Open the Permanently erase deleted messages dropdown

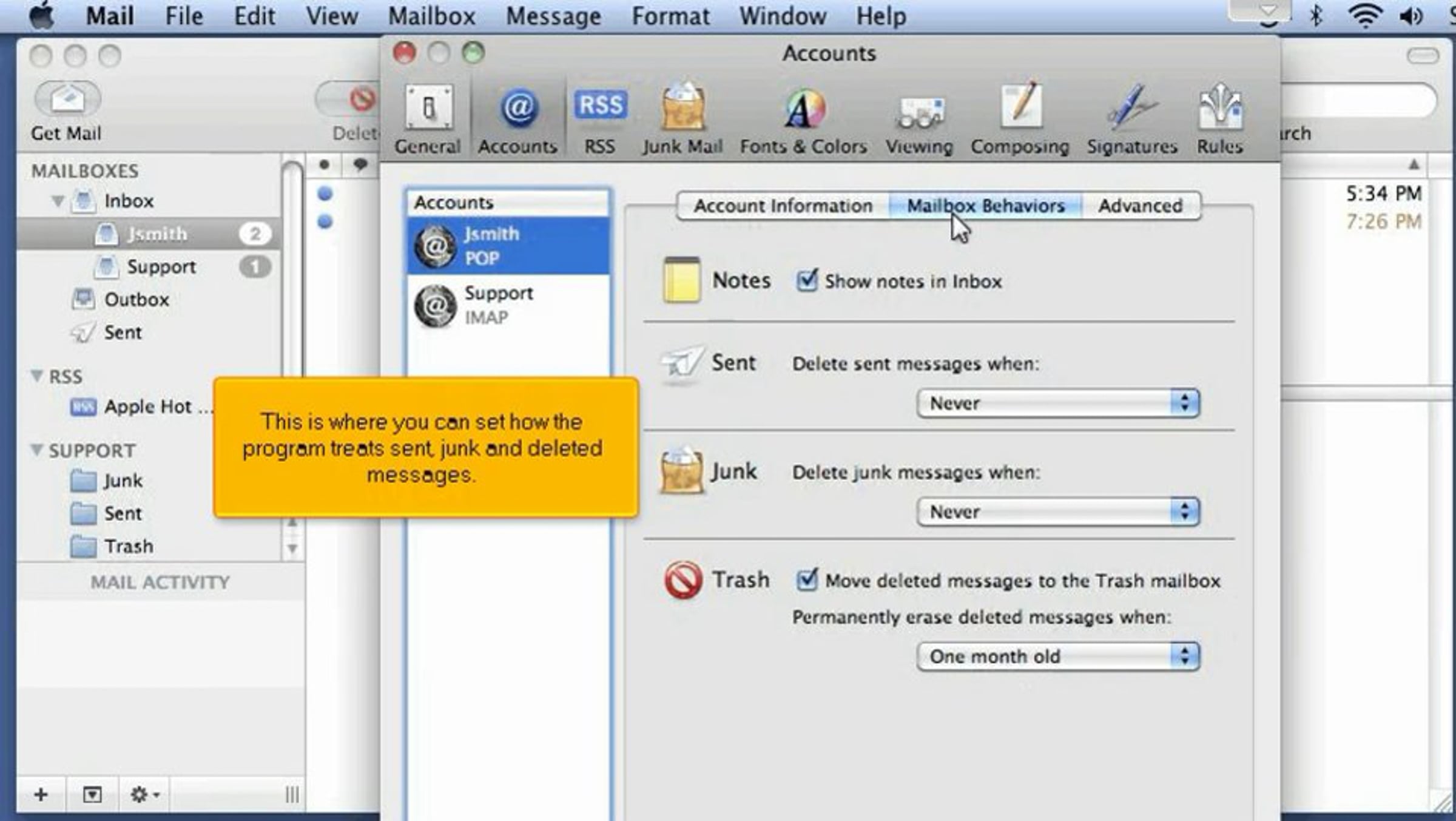(1058, 657)
